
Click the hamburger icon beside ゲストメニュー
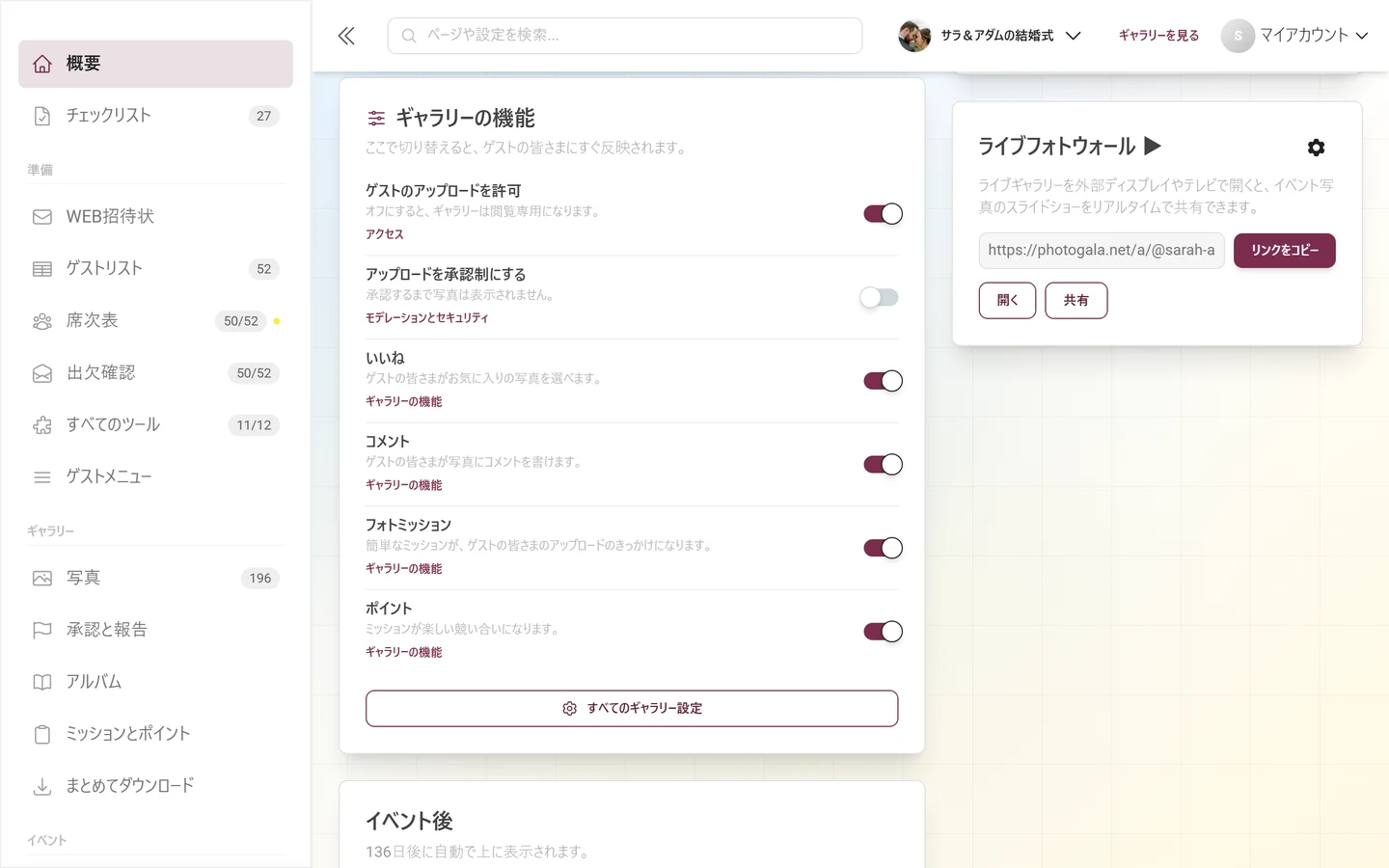tap(42, 477)
